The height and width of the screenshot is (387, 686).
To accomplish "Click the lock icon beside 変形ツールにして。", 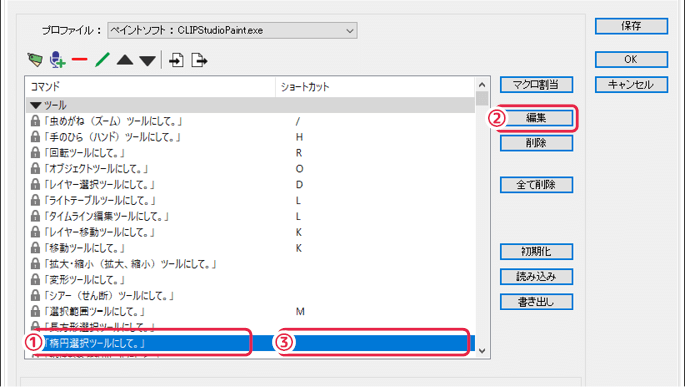I will click(x=35, y=280).
